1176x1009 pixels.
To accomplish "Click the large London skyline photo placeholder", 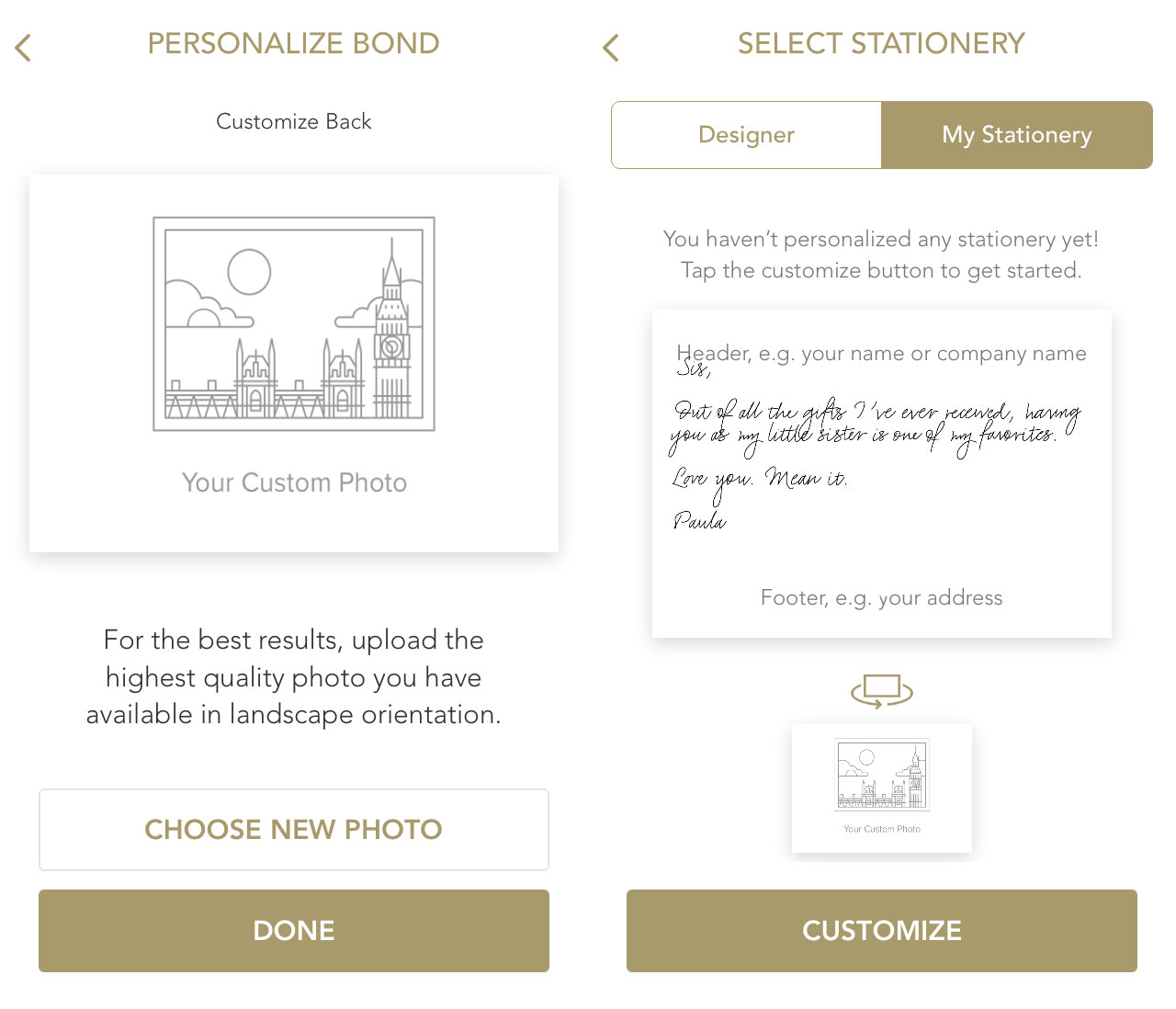I will click(294, 324).
